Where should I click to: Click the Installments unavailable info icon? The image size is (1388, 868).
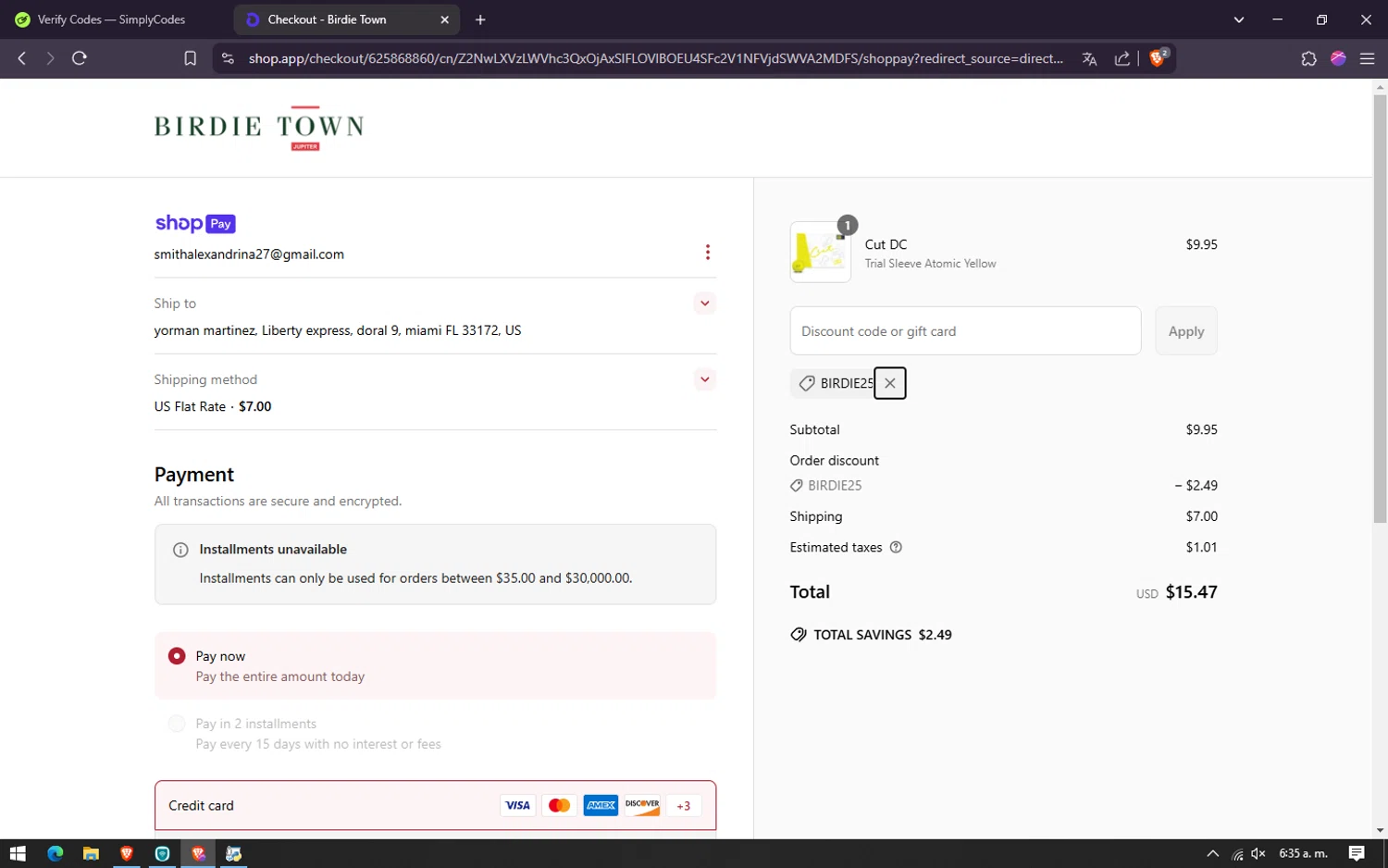pos(180,550)
